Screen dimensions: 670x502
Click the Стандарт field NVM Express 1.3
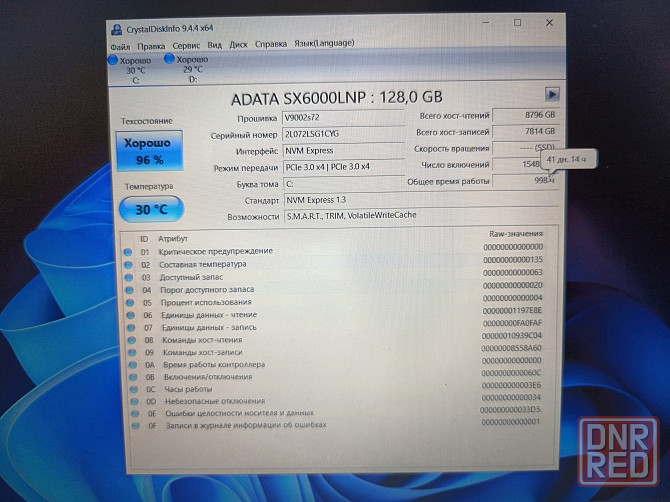[x=421, y=200]
